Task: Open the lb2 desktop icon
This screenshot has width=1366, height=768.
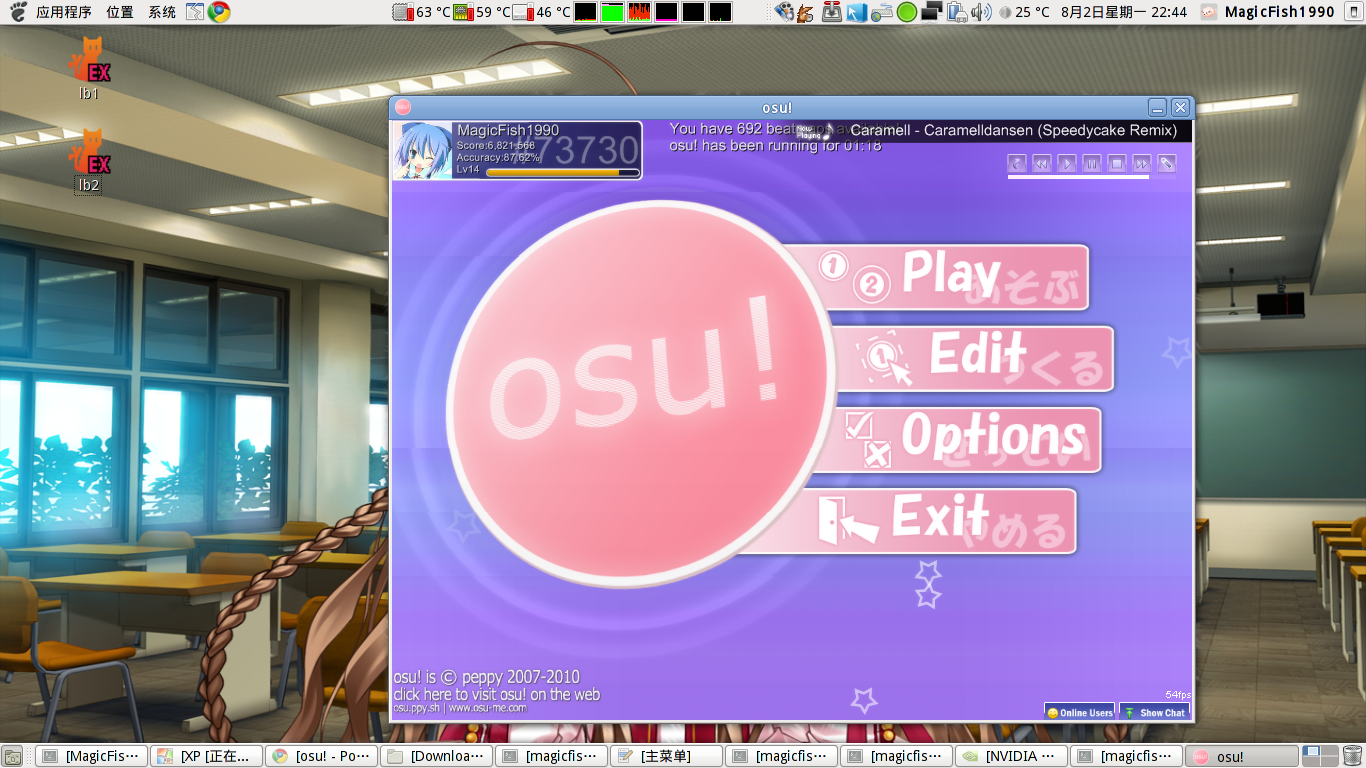Action: tap(89, 160)
